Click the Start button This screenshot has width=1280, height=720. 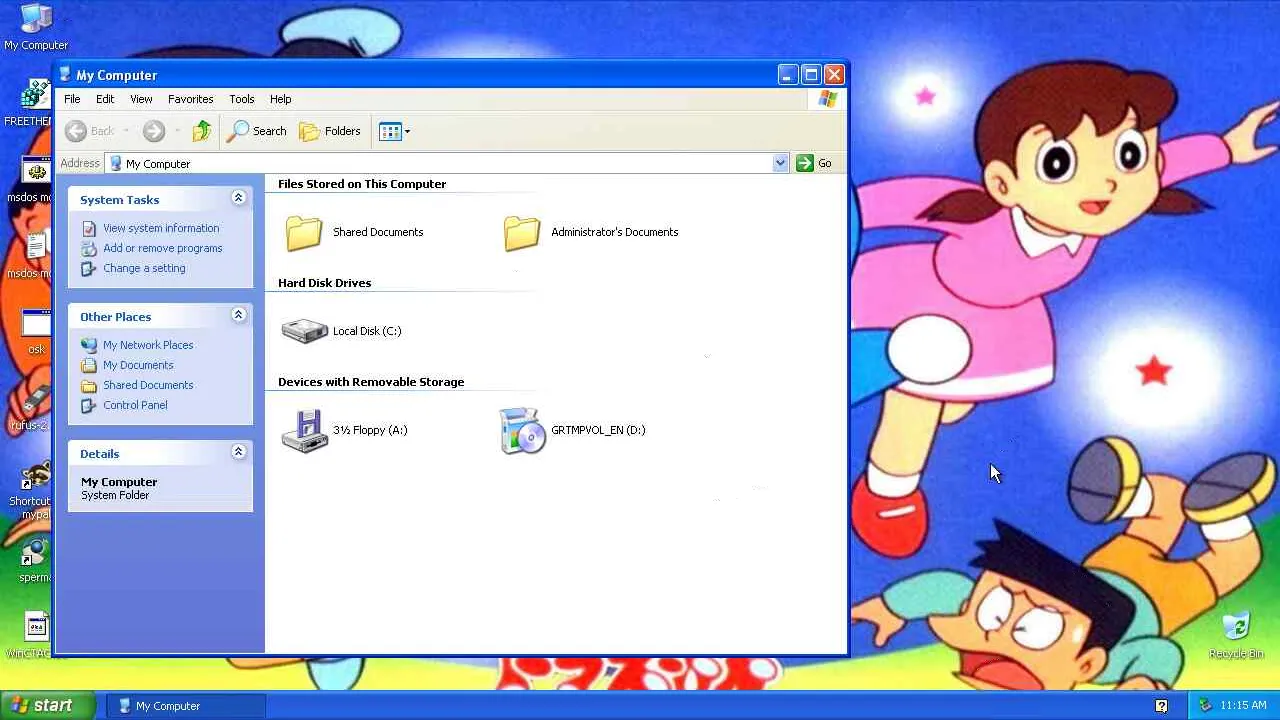48,705
